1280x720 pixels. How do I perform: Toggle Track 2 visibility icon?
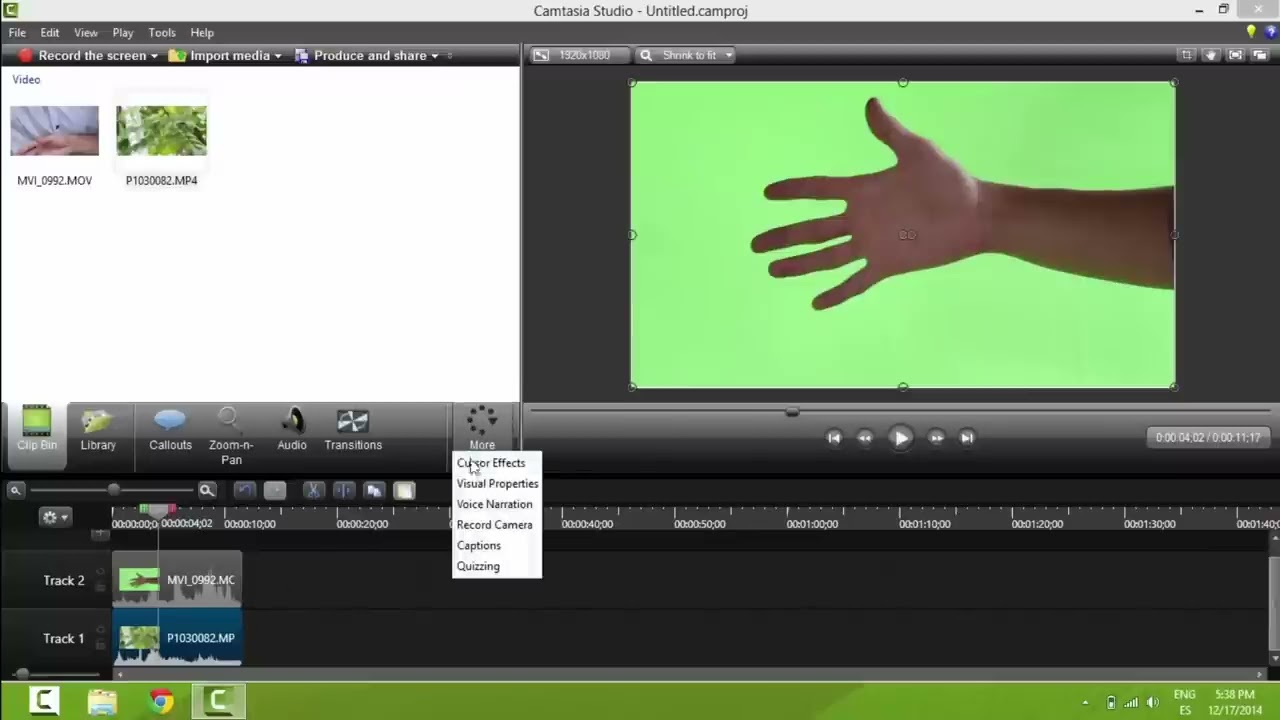pos(100,572)
